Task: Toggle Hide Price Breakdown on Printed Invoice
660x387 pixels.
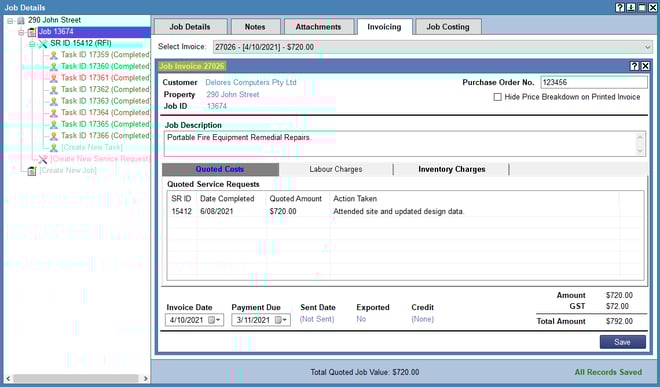Action: [x=498, y=97]
